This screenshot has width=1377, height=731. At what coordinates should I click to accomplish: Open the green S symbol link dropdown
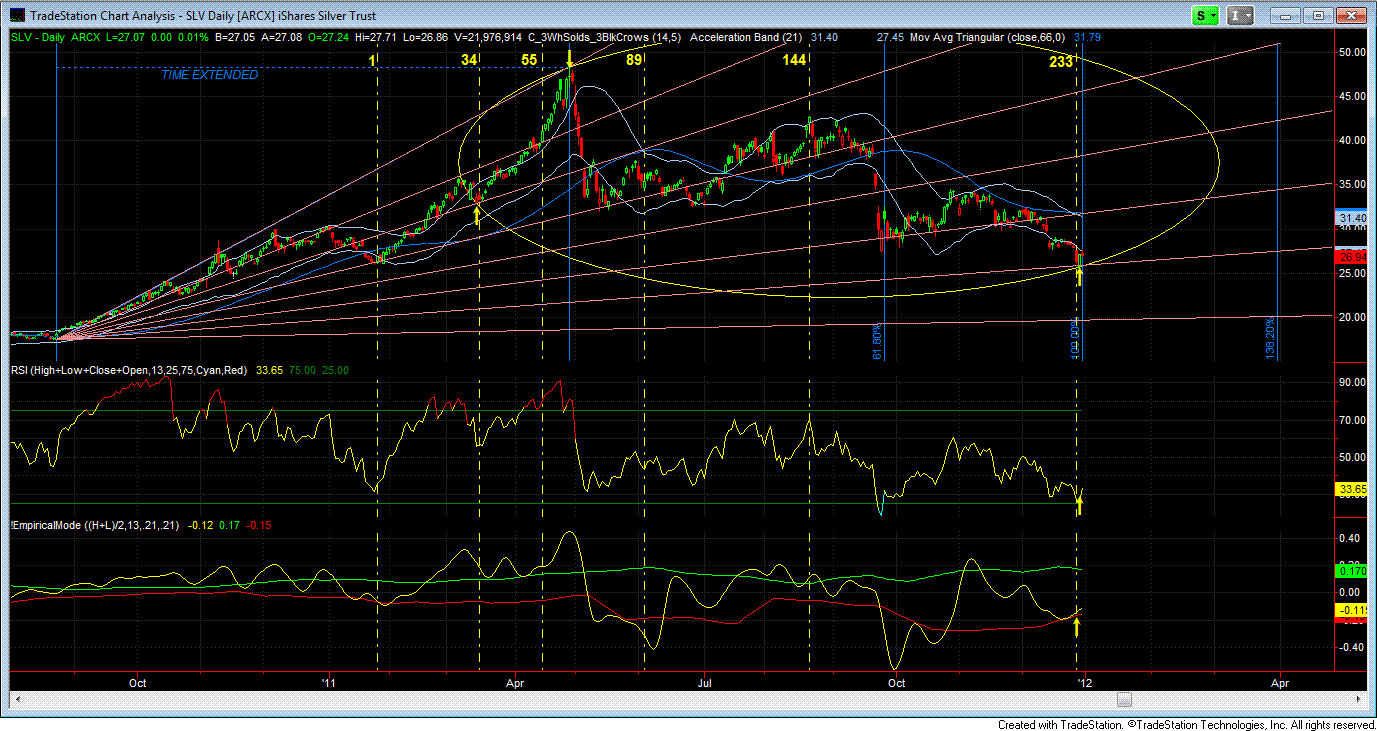[x=1207, y=16]
